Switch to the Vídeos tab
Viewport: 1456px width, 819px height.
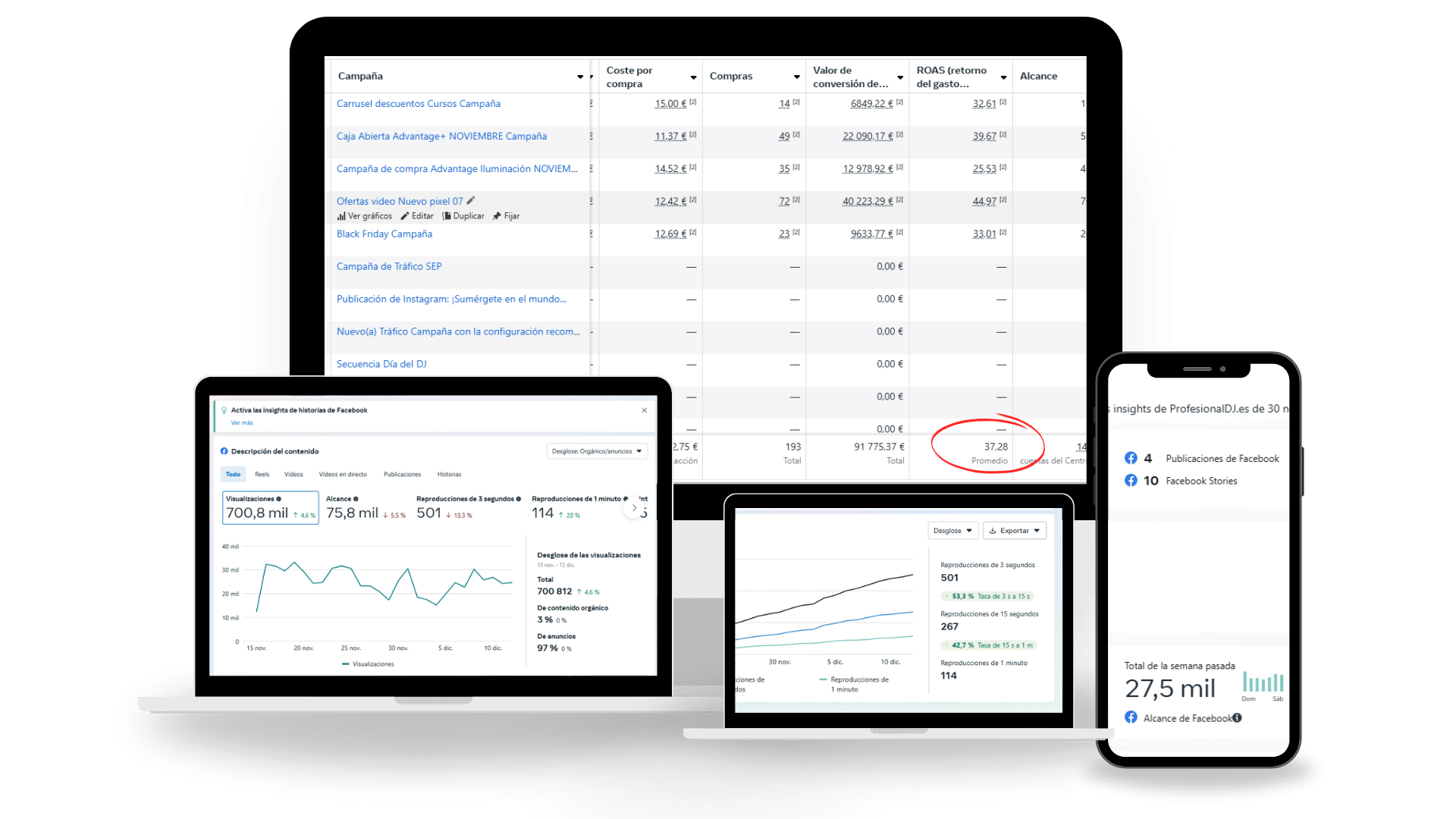point(293,475)
